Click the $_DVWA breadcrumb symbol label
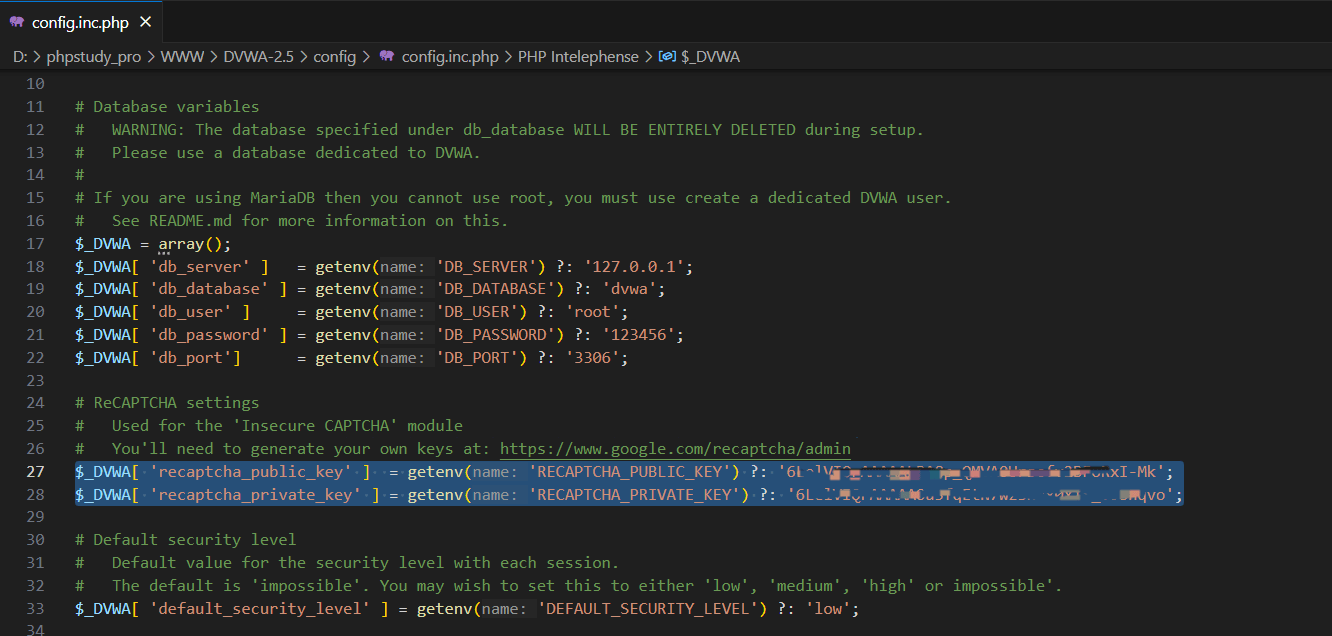 tap(710, 57)
